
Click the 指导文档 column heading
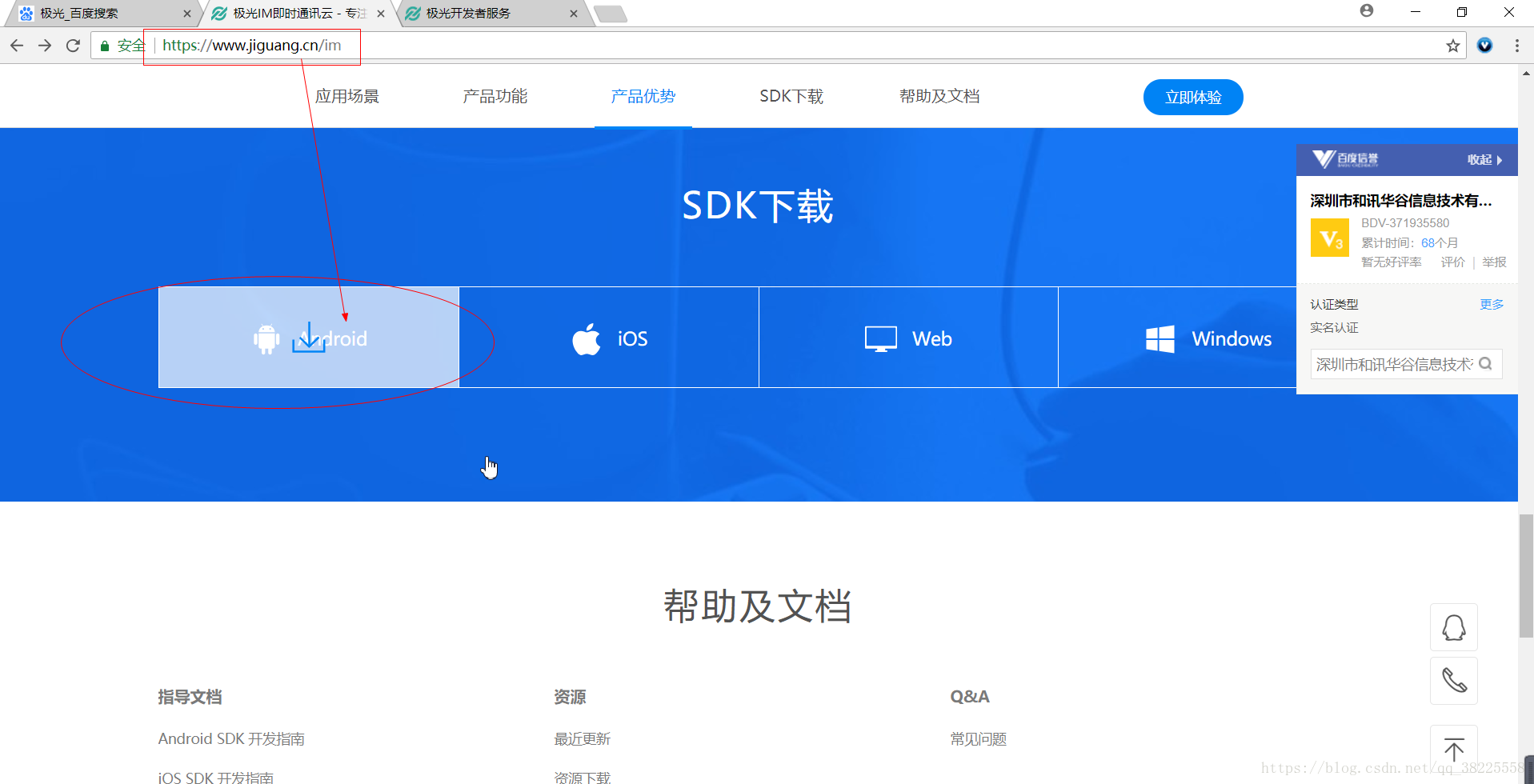(x=190, y=697)
